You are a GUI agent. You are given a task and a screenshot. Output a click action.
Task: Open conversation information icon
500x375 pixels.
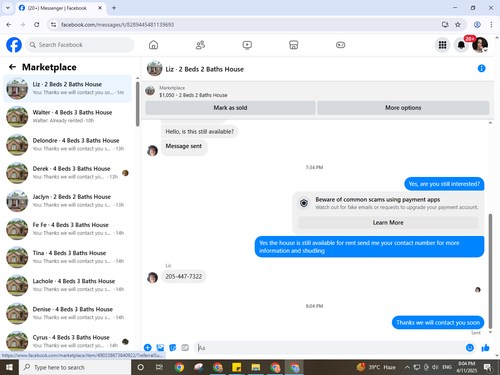(481, 68)
